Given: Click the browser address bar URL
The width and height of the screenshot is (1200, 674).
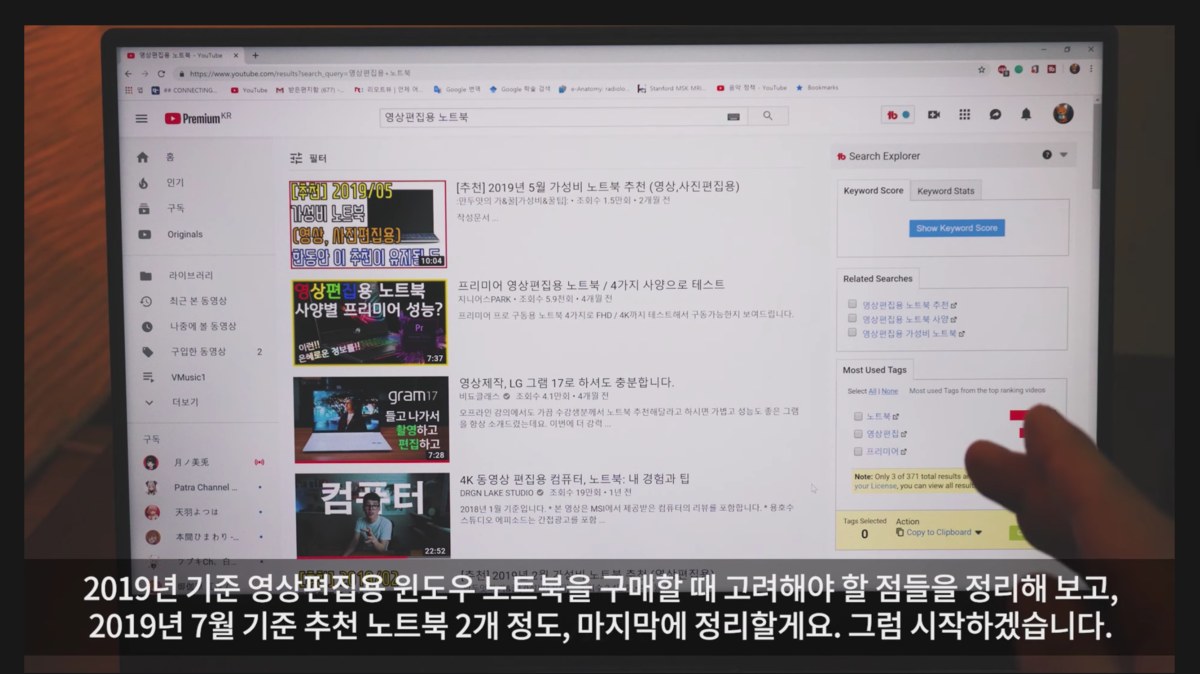Looking at the screenshot, I should click(300, 73).
